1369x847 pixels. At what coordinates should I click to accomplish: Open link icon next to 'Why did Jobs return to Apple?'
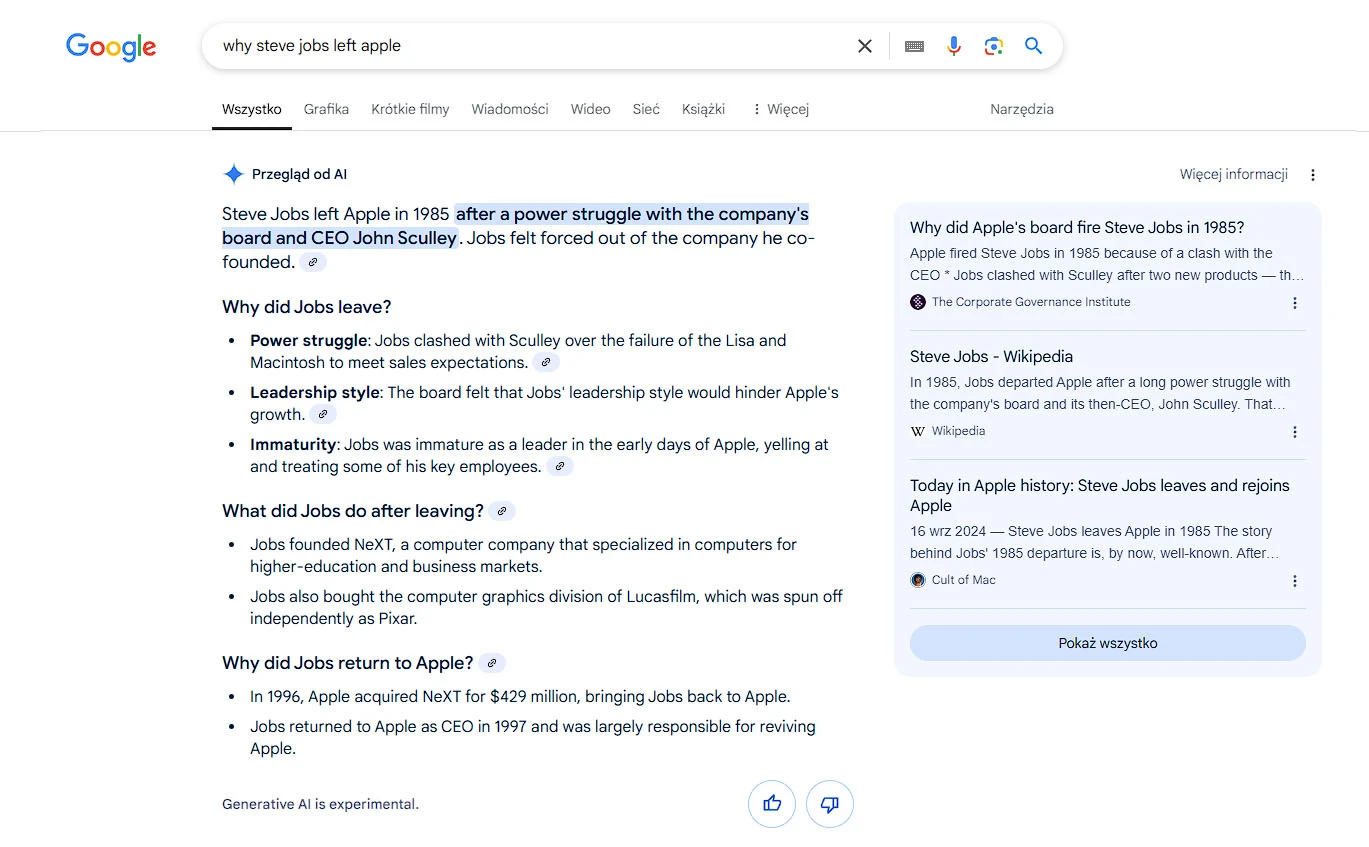coord(492,663)
